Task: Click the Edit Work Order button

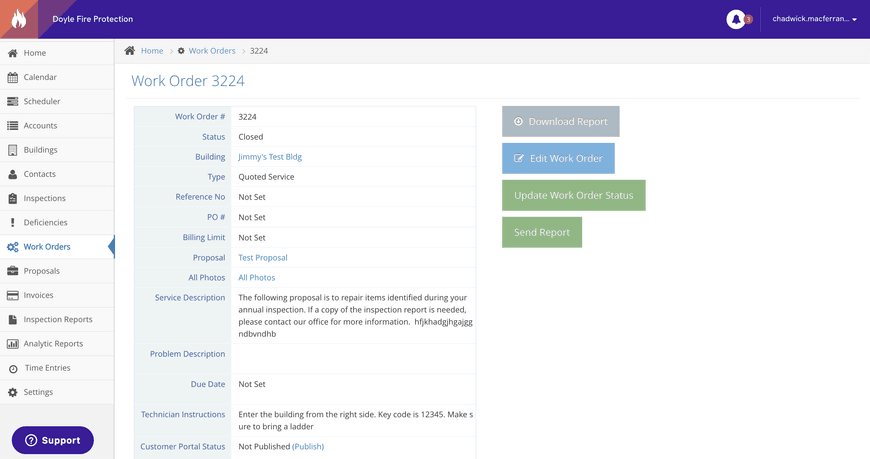Action: [558, 159]
